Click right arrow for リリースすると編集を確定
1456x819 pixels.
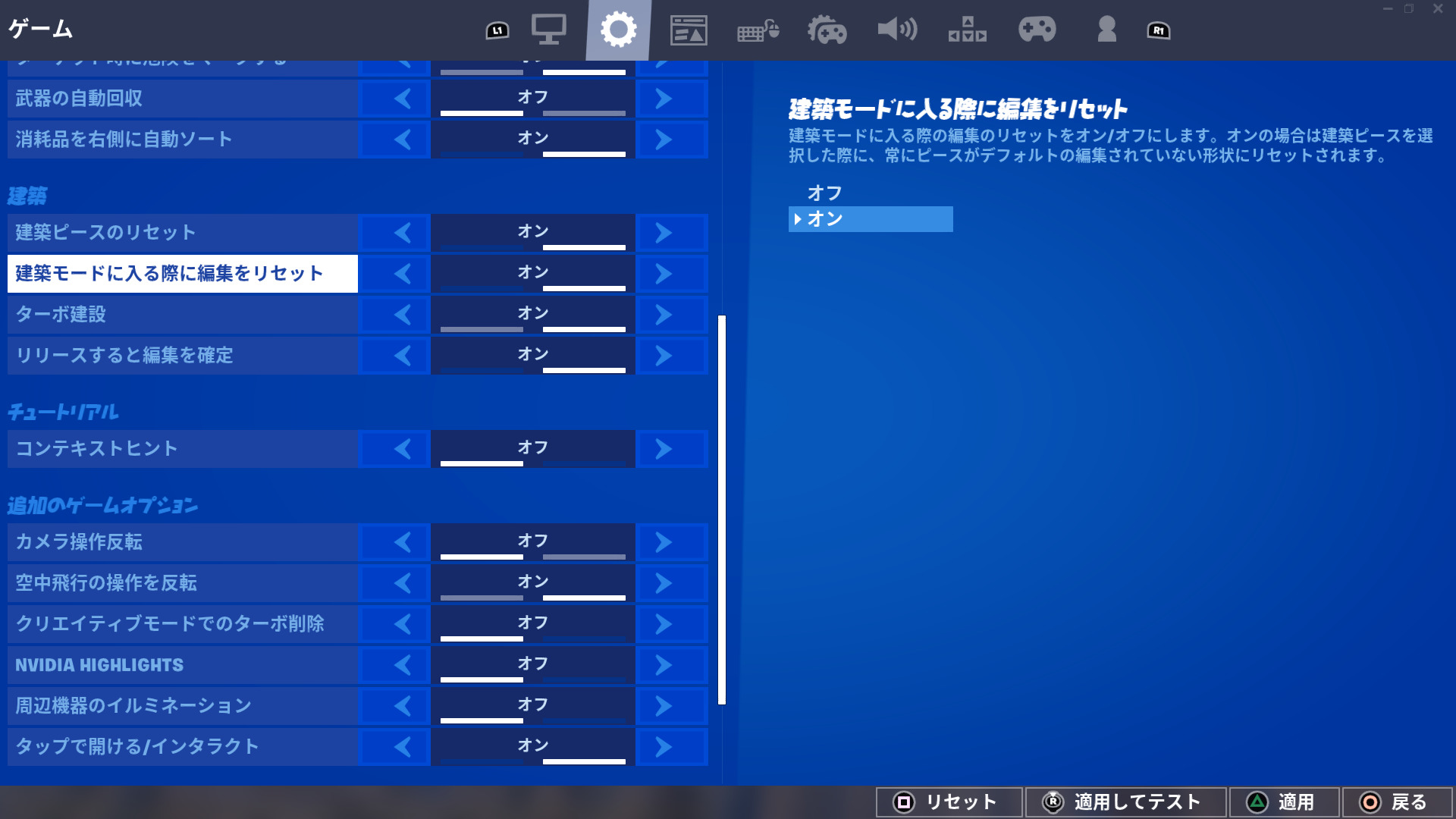tap(671, 356)
